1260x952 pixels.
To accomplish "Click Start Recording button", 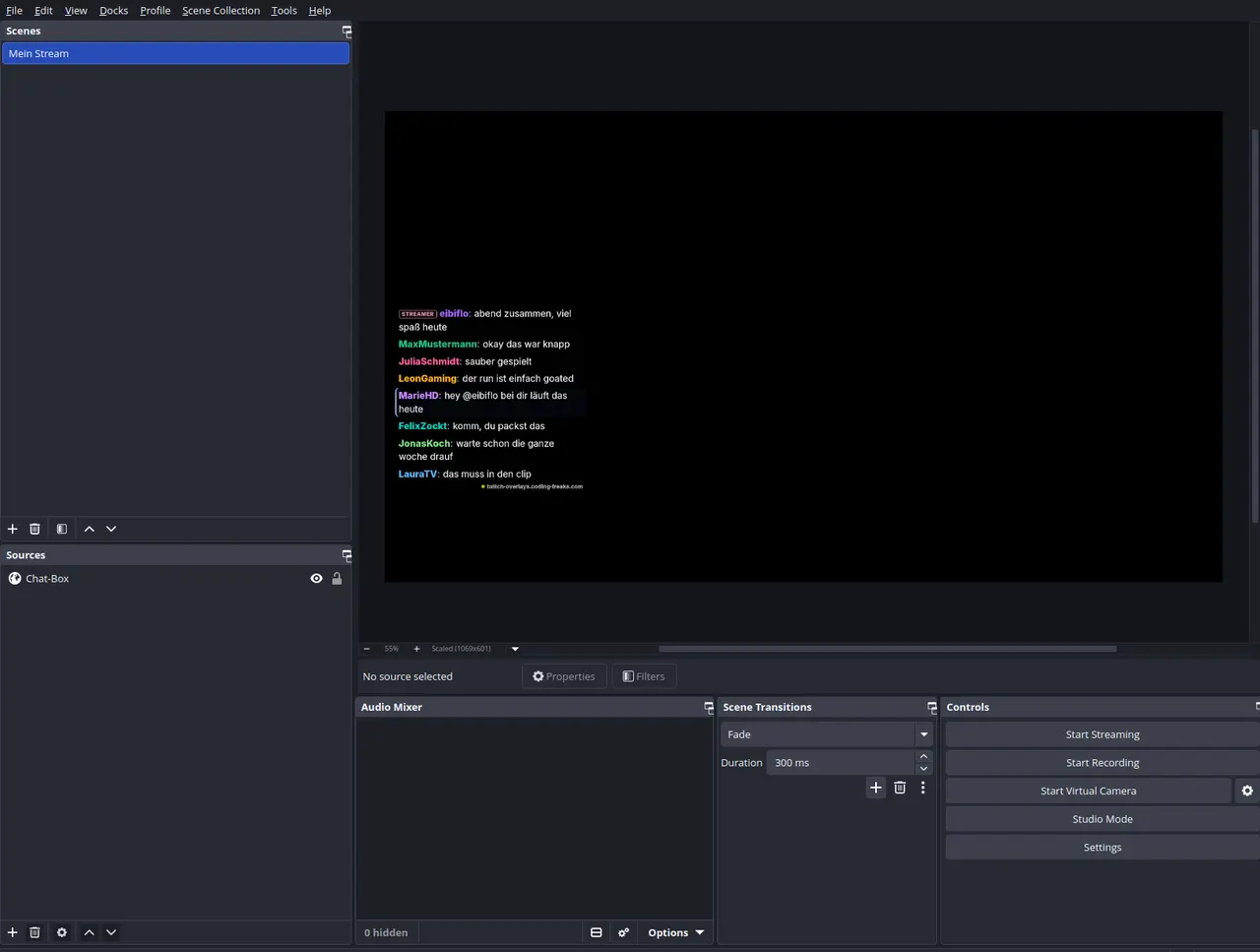I will point(1102,763).
